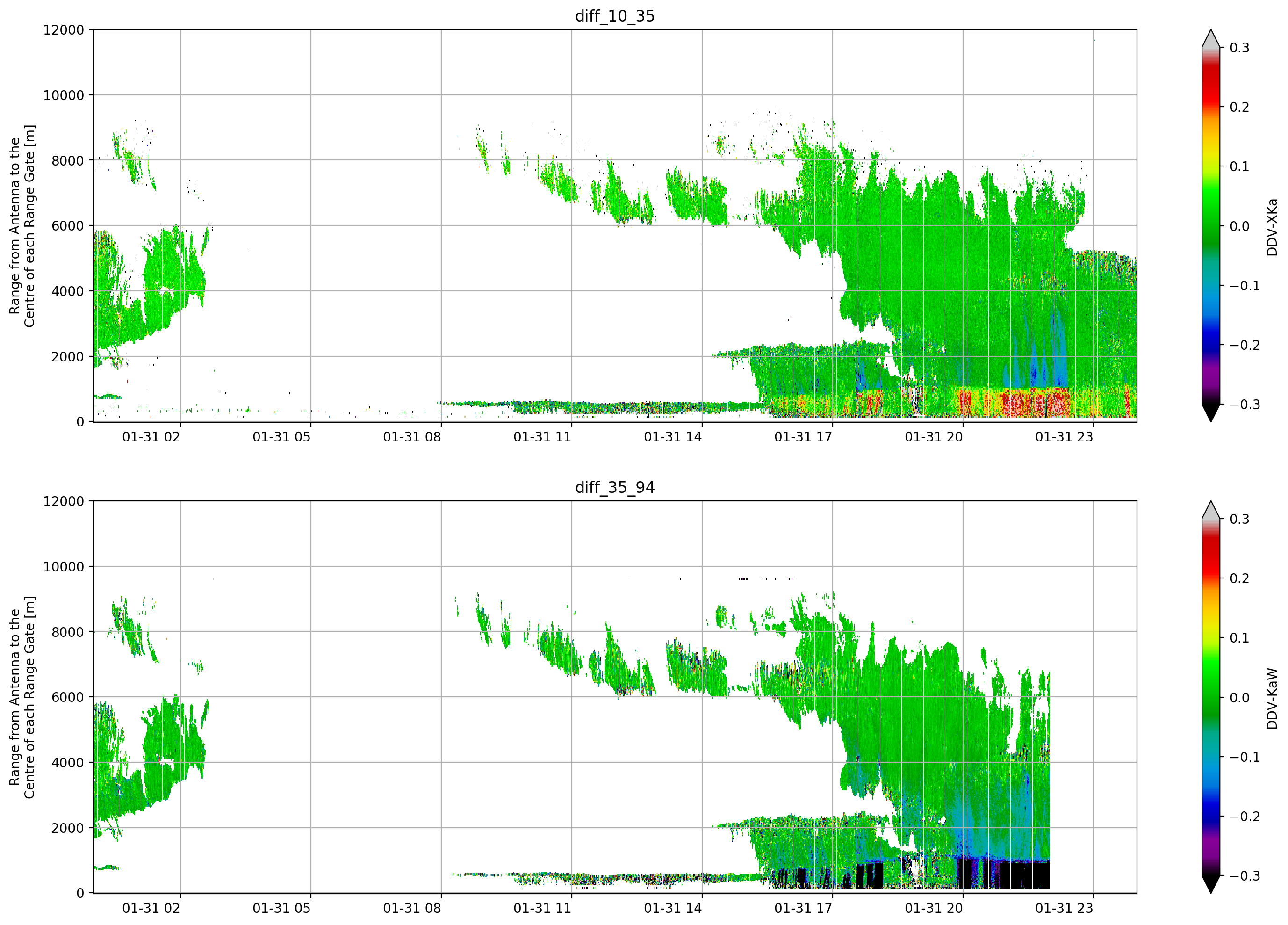Click the −0.1 tick on DDV-XKa colorbar
Image resolution: width=1288 pixels, height=925 pixels.
pyautogui.click(x=1245, y=286)
